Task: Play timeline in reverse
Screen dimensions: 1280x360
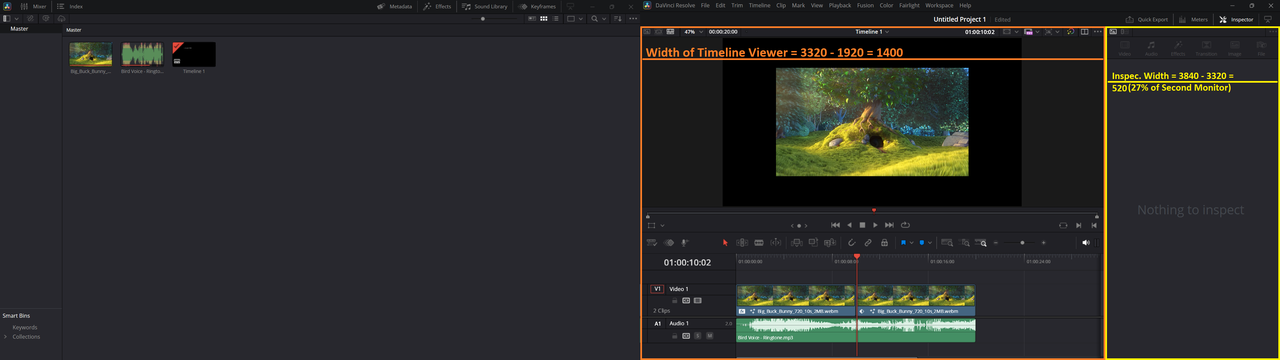Action: pos(849,225)
